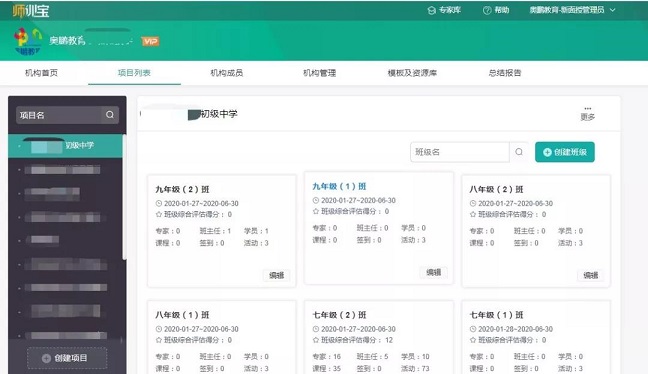The image size is (648, 374).
Task: Select the 项目列表 tab
Action: point(134,73)
